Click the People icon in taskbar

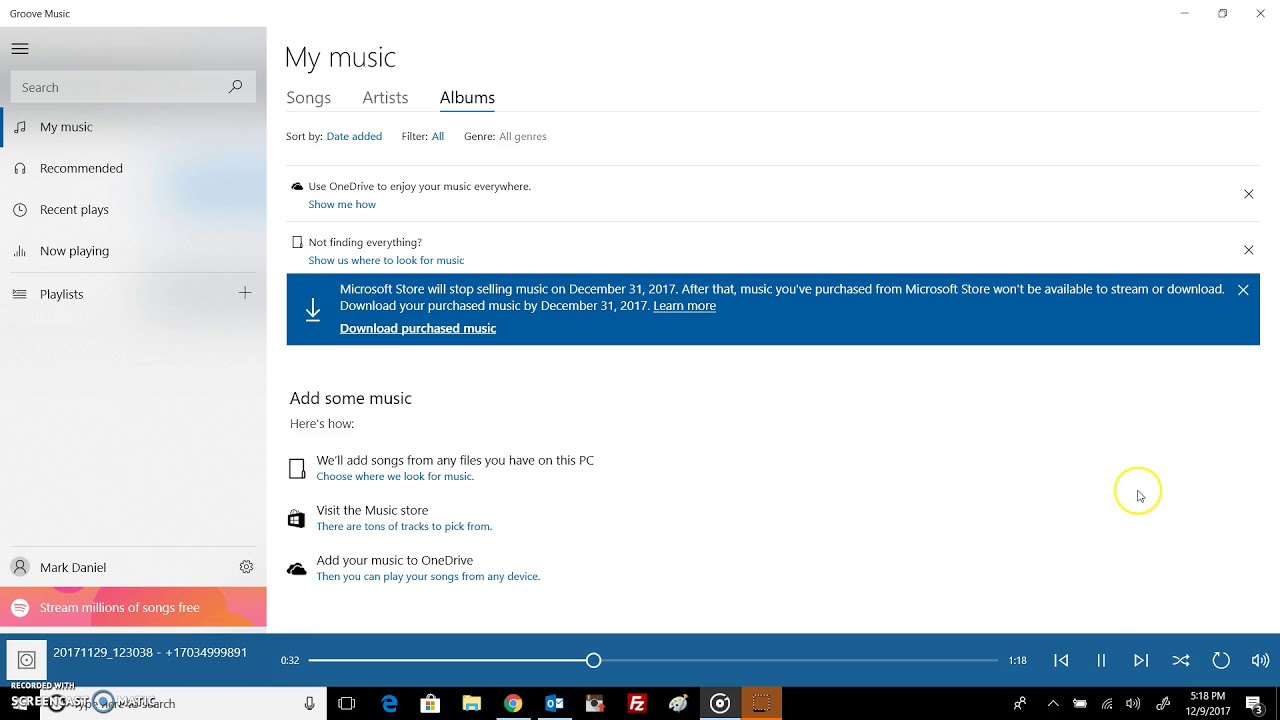coord(1019,704)
